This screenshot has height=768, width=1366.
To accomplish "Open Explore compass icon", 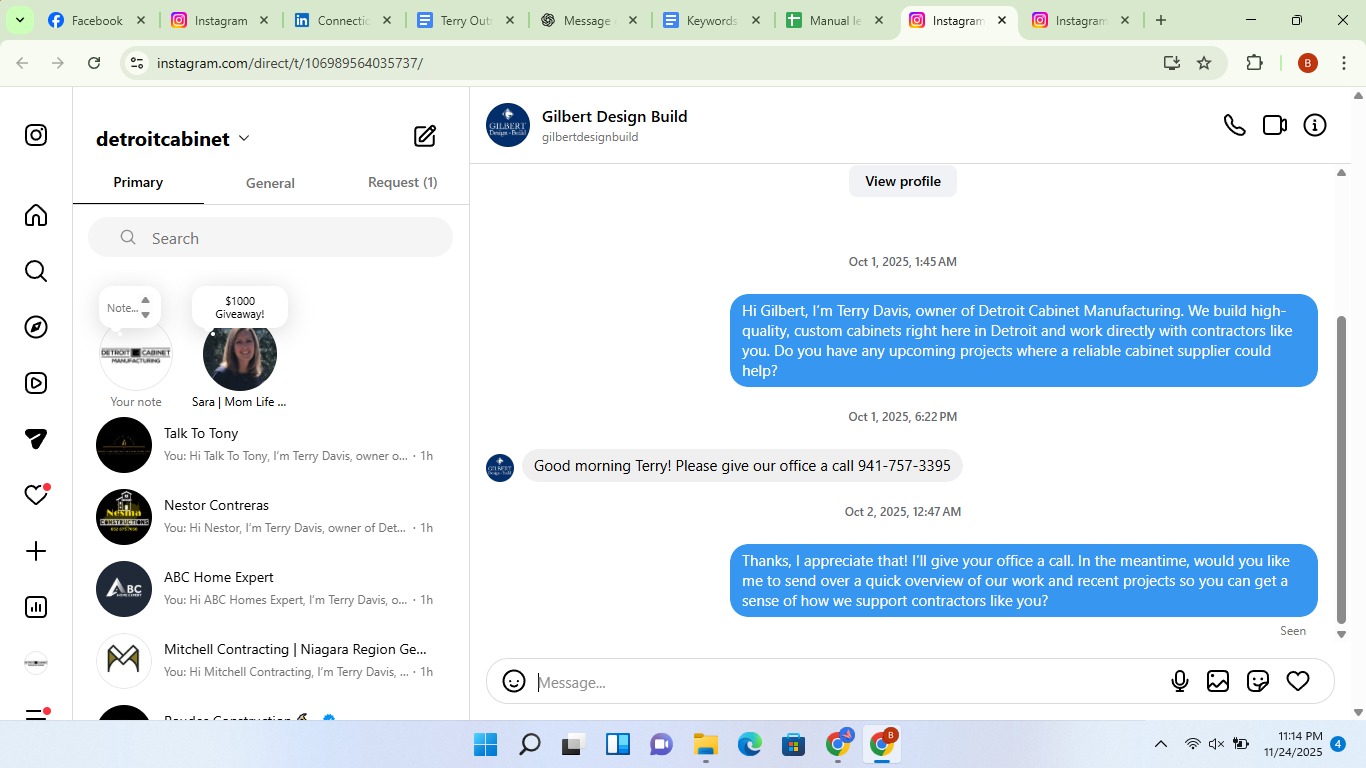I will click(36, 327).
